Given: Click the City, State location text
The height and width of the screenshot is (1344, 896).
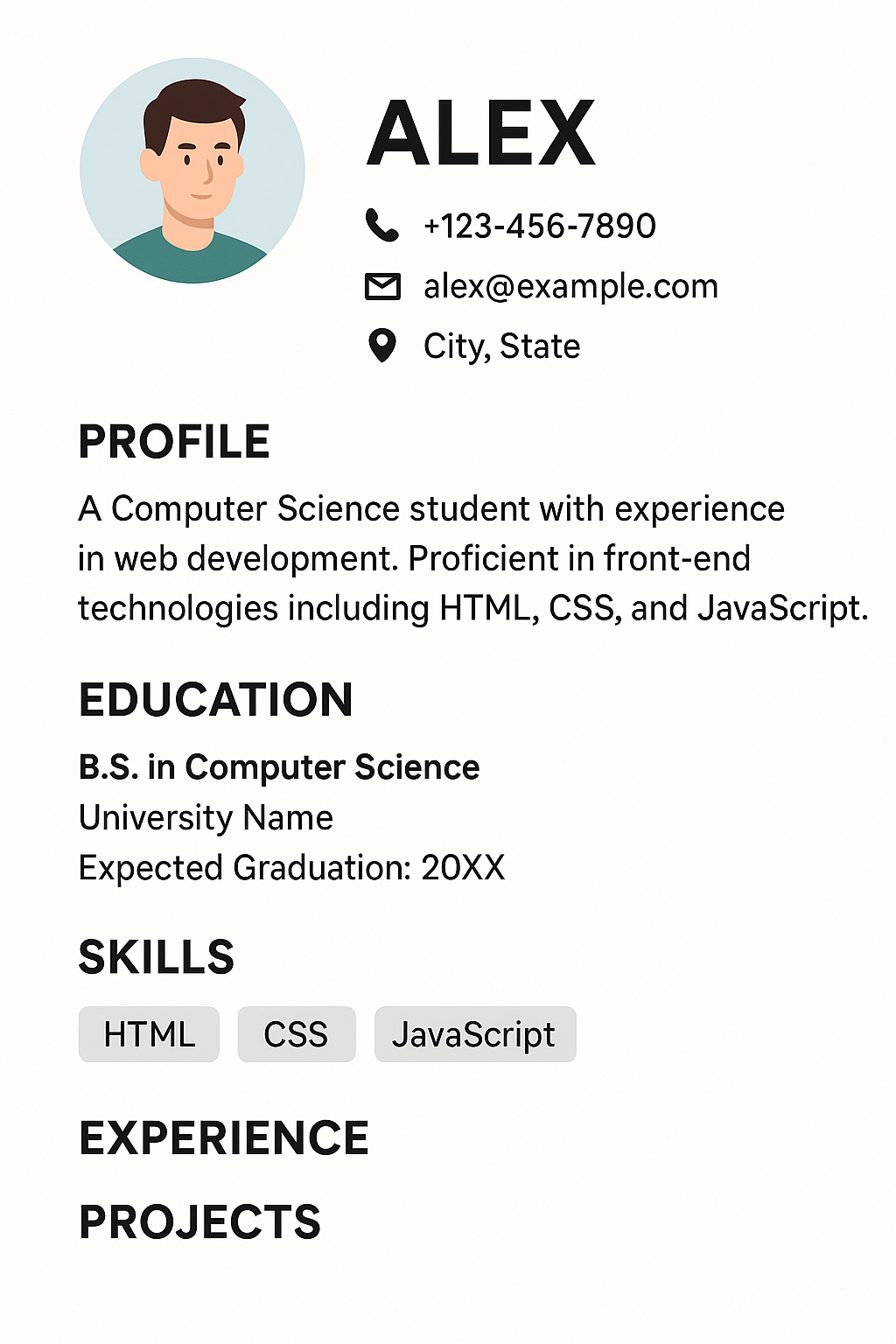Looking at the screenshot, I should coord(502,346).
